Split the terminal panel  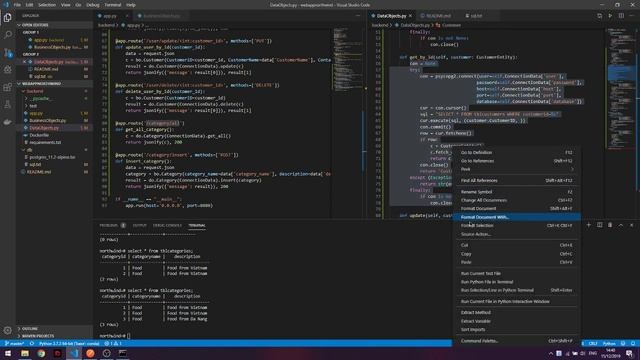[600, 225]
